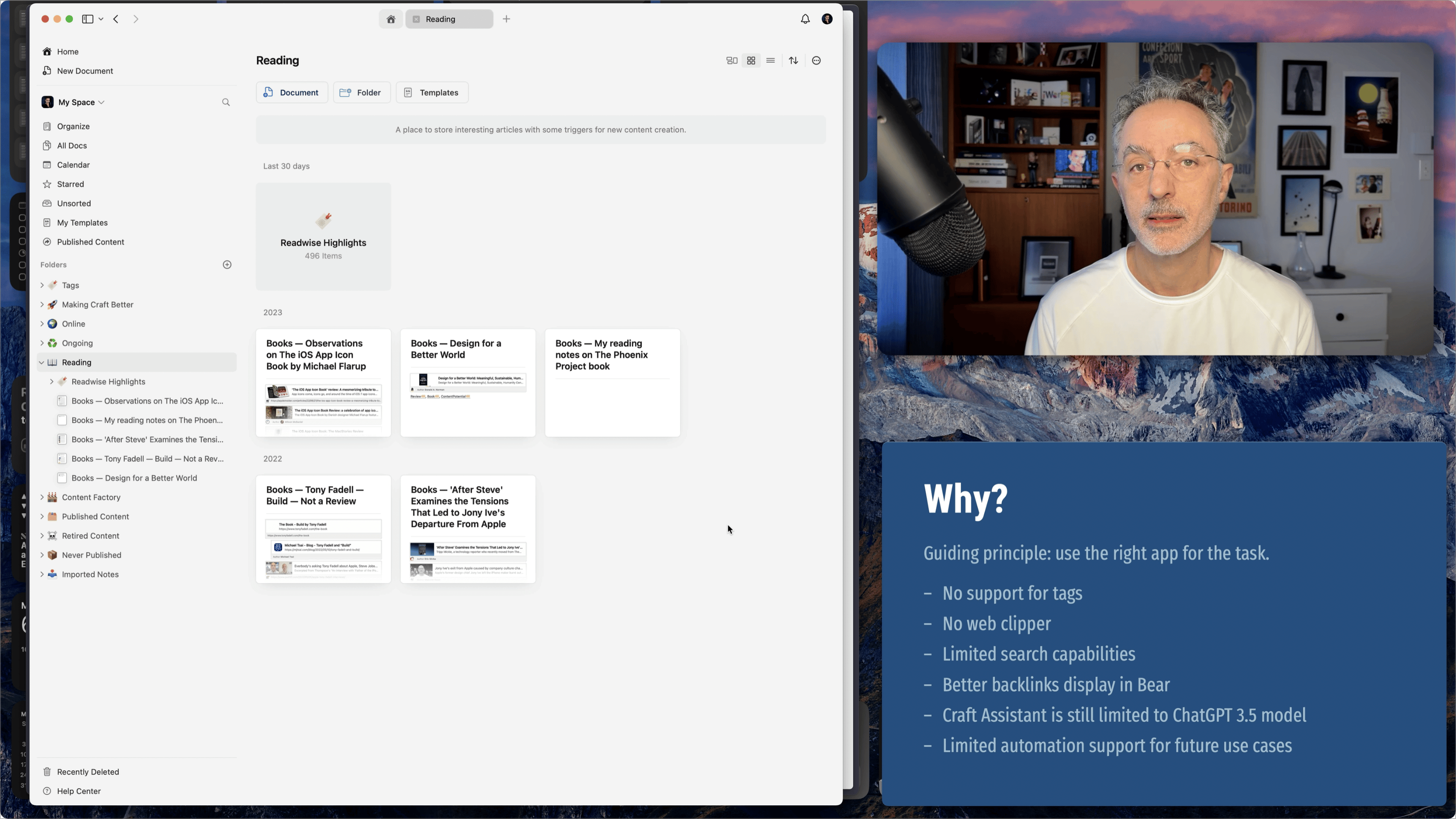Open the more options ellipsis menu
This screenshot has width=1456, height=819.
click(816, 60)
